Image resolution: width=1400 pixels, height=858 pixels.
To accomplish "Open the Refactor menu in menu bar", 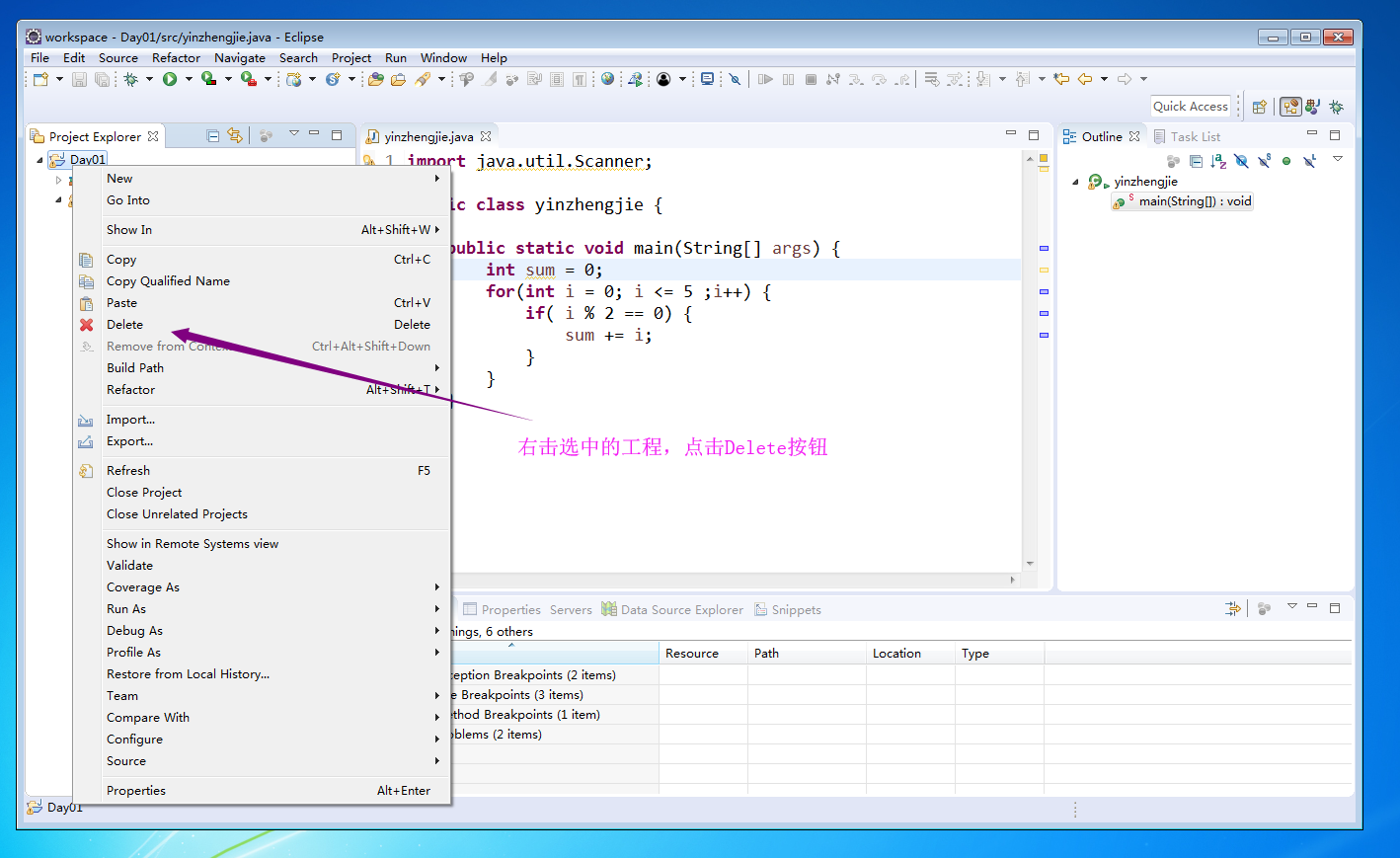I will pos(176,58).
